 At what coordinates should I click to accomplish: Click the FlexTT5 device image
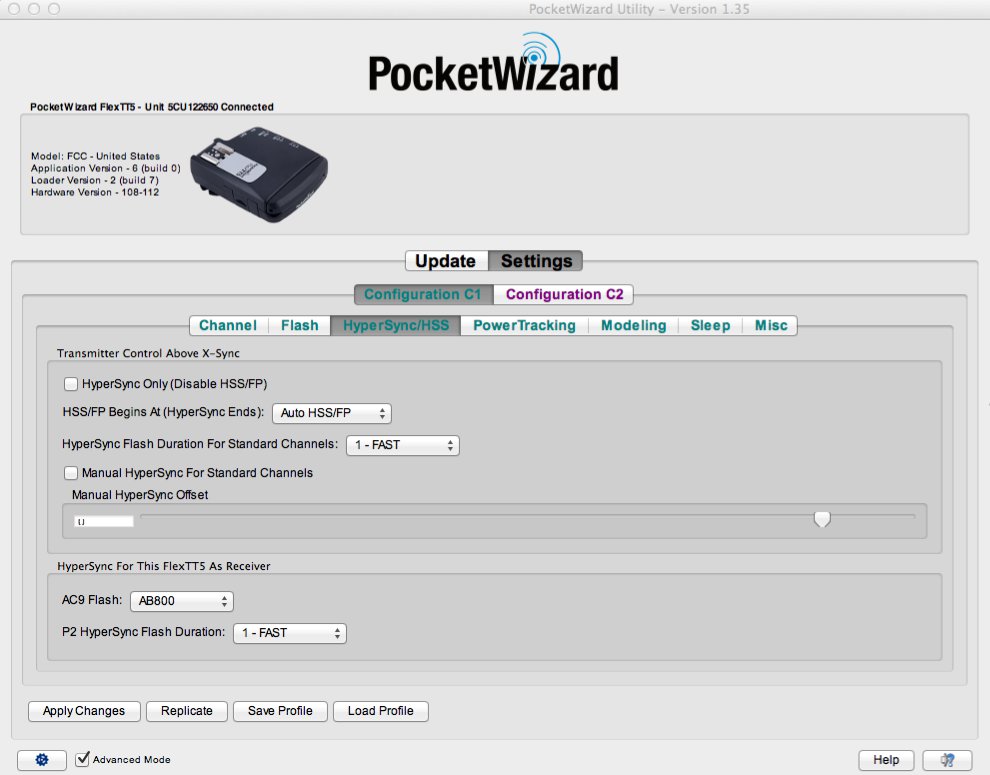pyautogui.click(x=261, y=173)
